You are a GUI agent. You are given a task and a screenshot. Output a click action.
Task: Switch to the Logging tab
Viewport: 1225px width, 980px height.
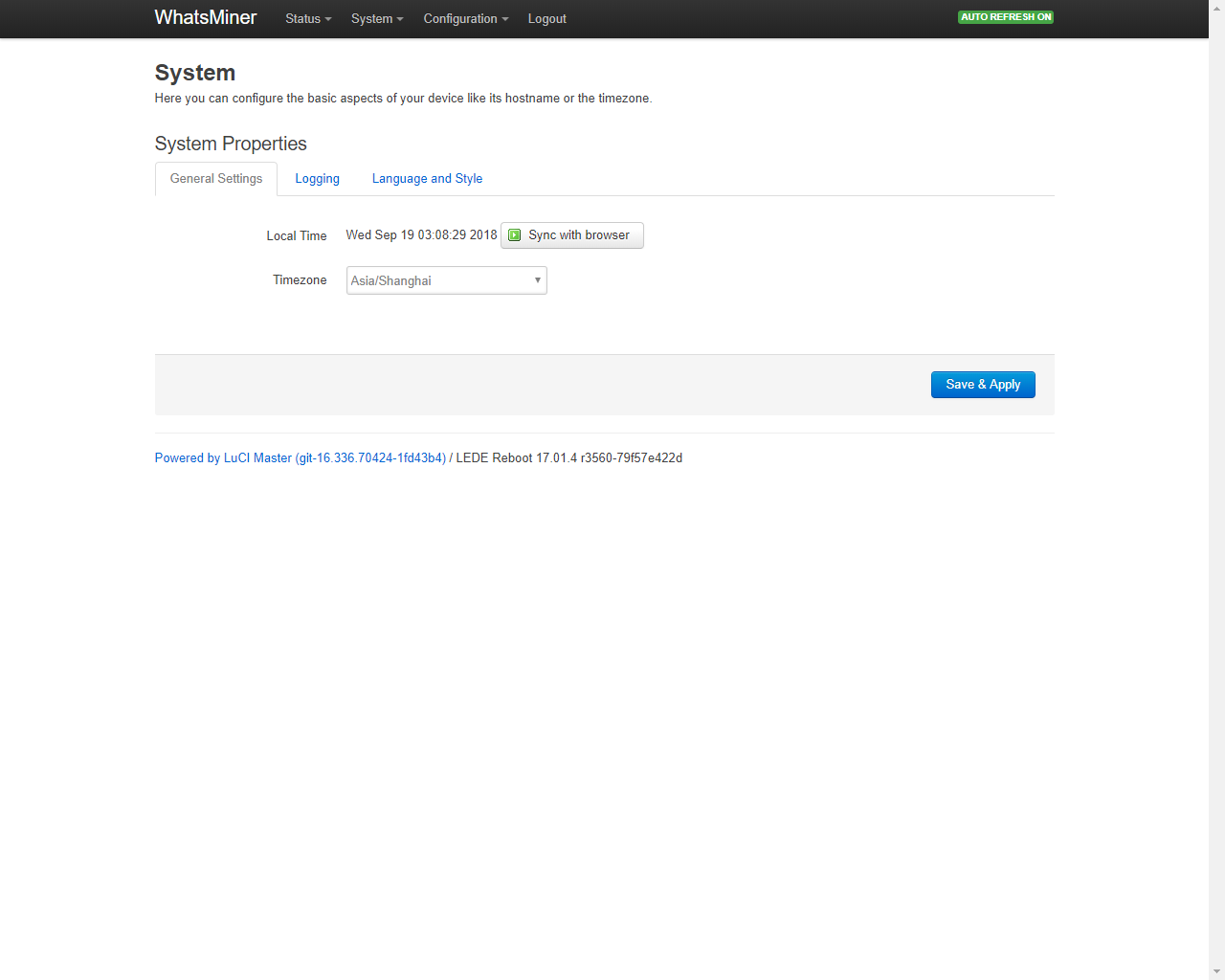tap(318, 179)
